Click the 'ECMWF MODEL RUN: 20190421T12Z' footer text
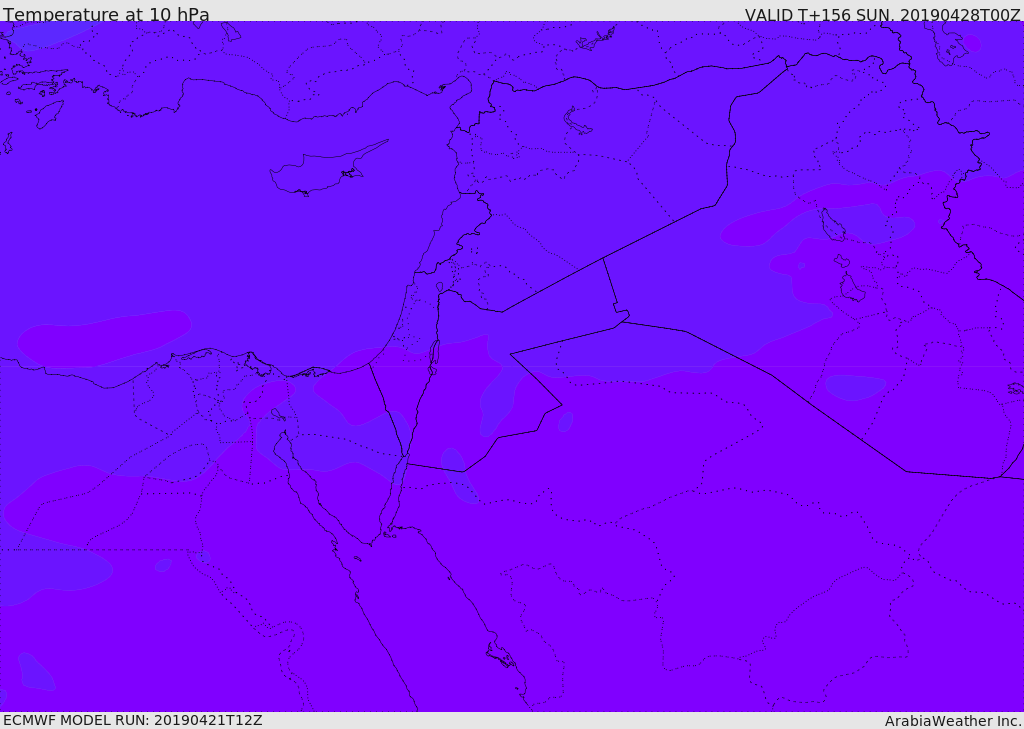This screenshot has width=1024, height=729. click(133, 721)
